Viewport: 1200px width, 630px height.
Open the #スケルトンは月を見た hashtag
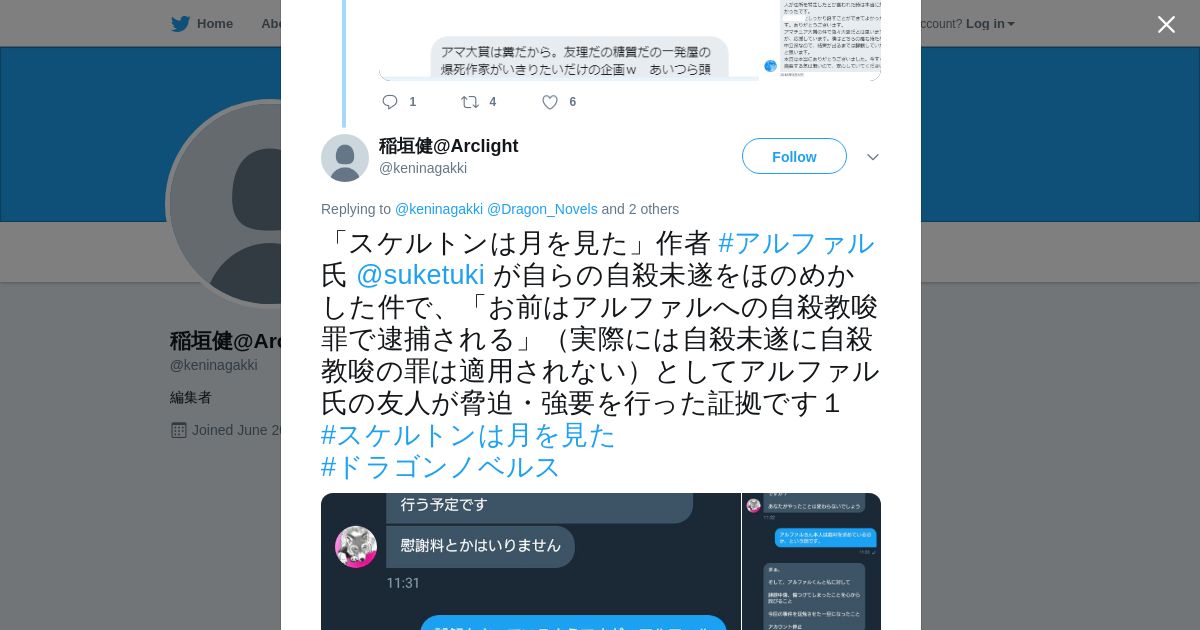pos(468,435)
